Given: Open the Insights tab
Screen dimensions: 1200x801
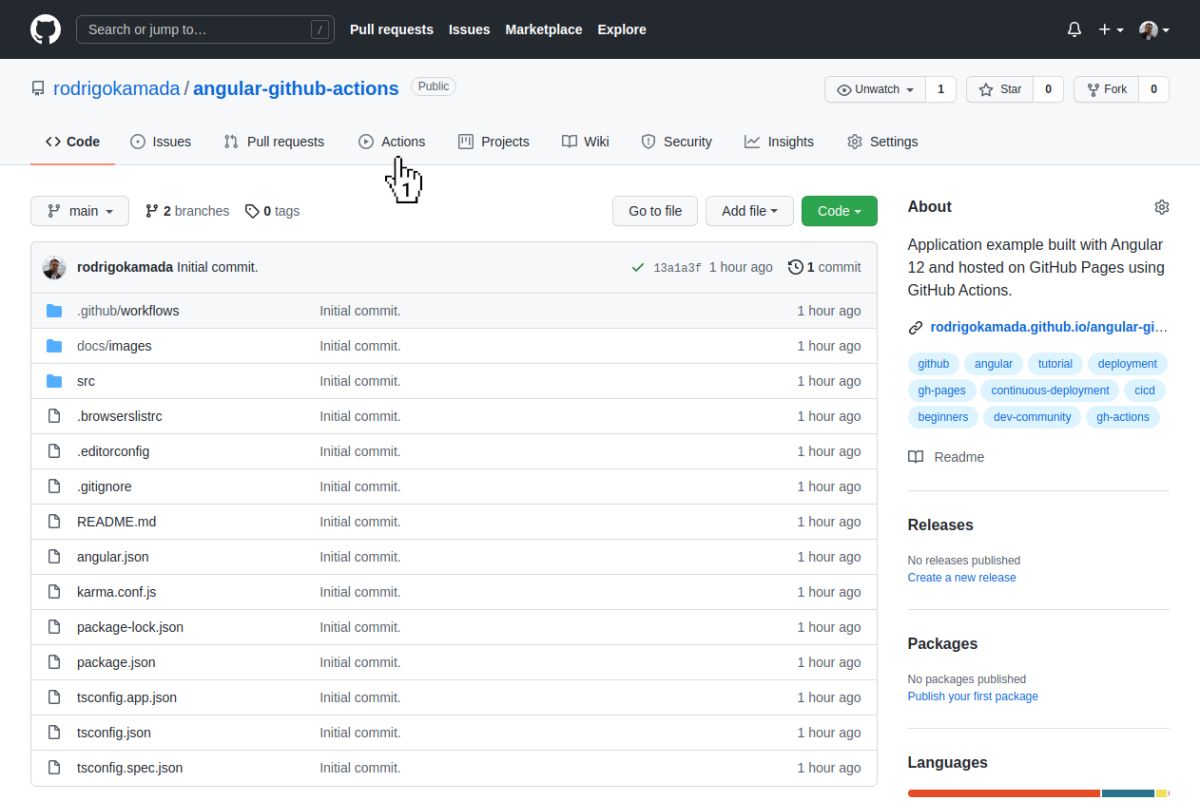Looking at the screenshot, I should click(779, 142).
